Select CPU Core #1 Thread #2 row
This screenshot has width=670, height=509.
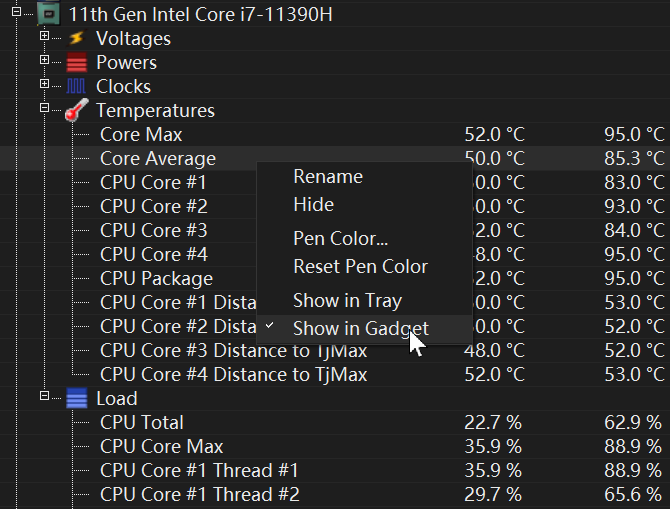[335, 494]
